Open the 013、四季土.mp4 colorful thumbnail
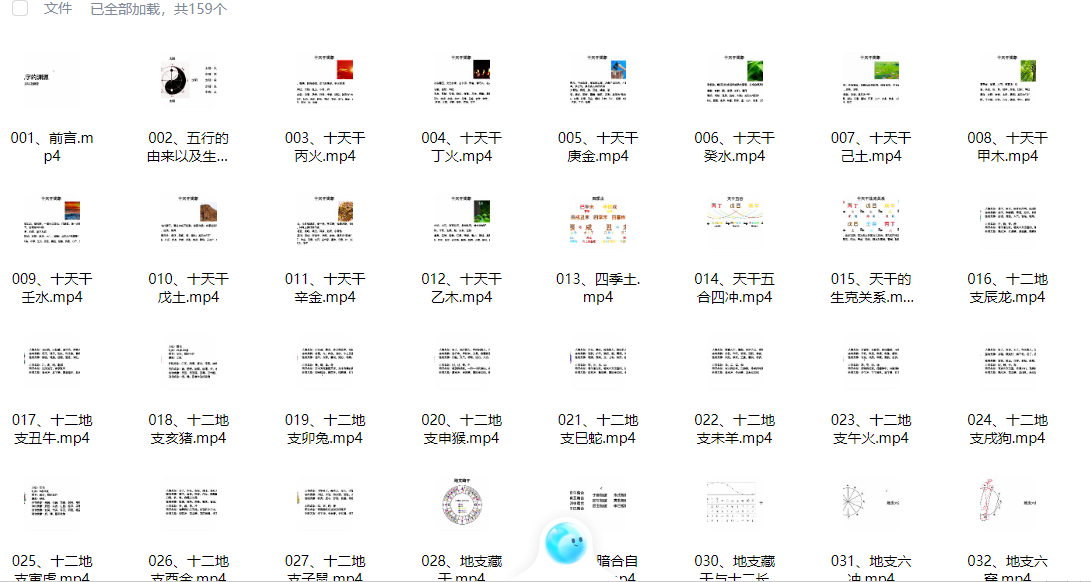This screenshot has width=1091, height=582. [x=598, y=221]
